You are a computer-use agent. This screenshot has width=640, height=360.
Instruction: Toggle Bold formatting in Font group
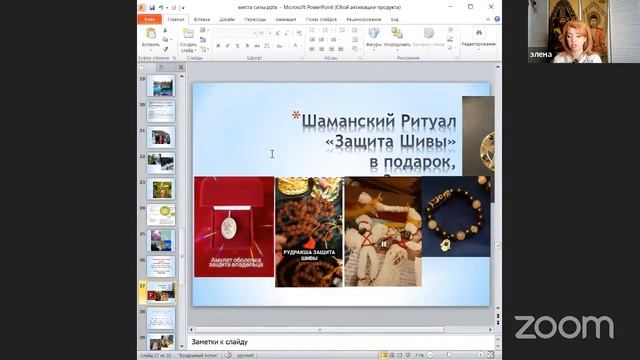pos(218,46)
